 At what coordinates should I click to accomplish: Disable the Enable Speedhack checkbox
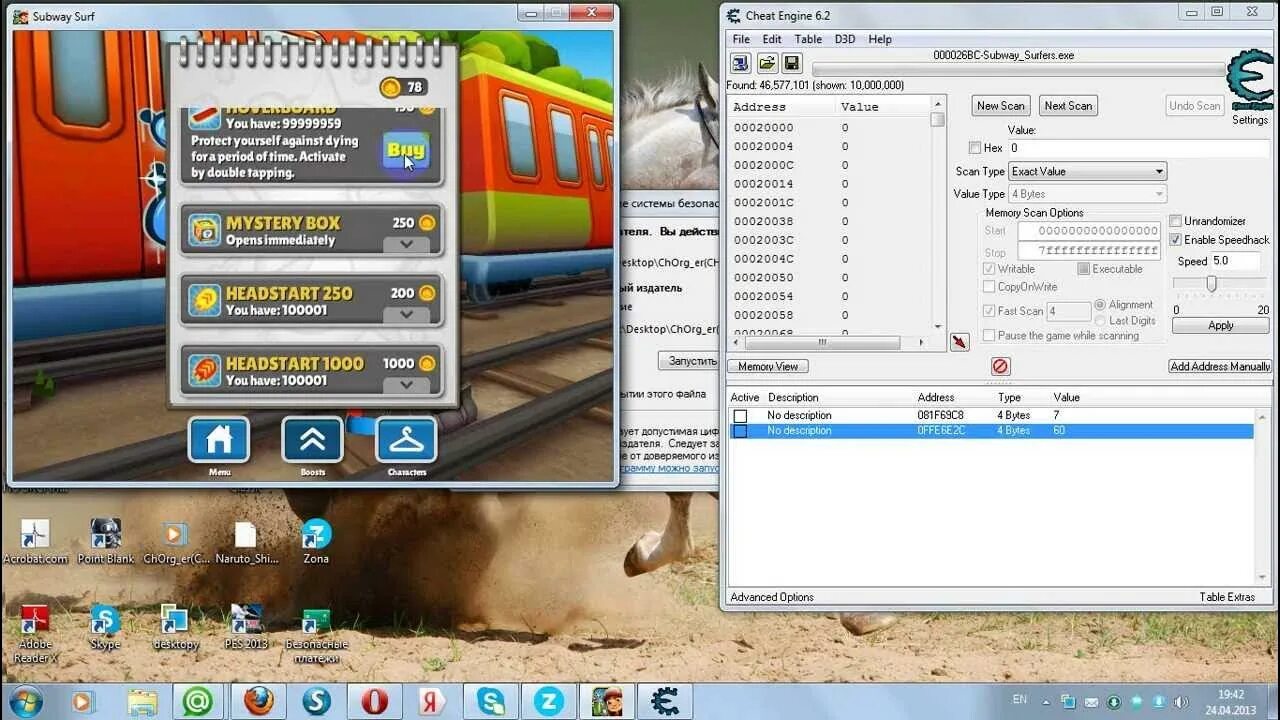point(1176,240)
